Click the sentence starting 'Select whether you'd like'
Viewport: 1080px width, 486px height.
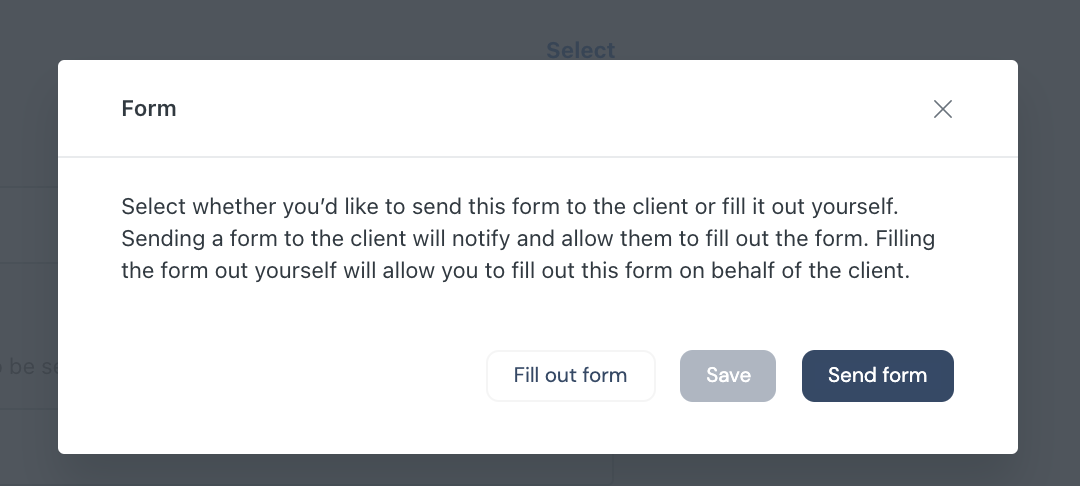pos(510,207)
